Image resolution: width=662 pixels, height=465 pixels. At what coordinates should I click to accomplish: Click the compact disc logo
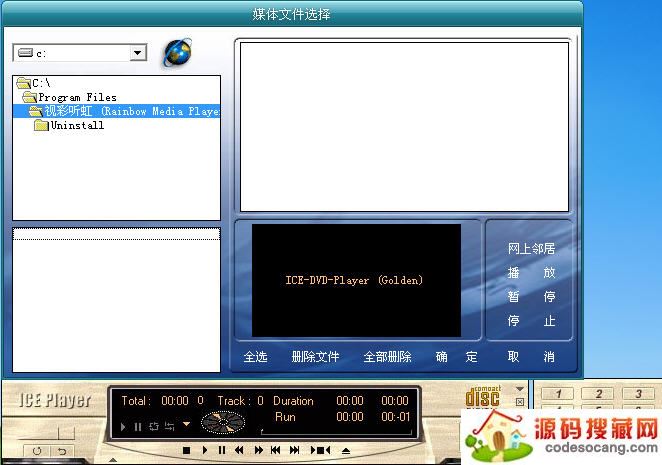pos(483,397)
